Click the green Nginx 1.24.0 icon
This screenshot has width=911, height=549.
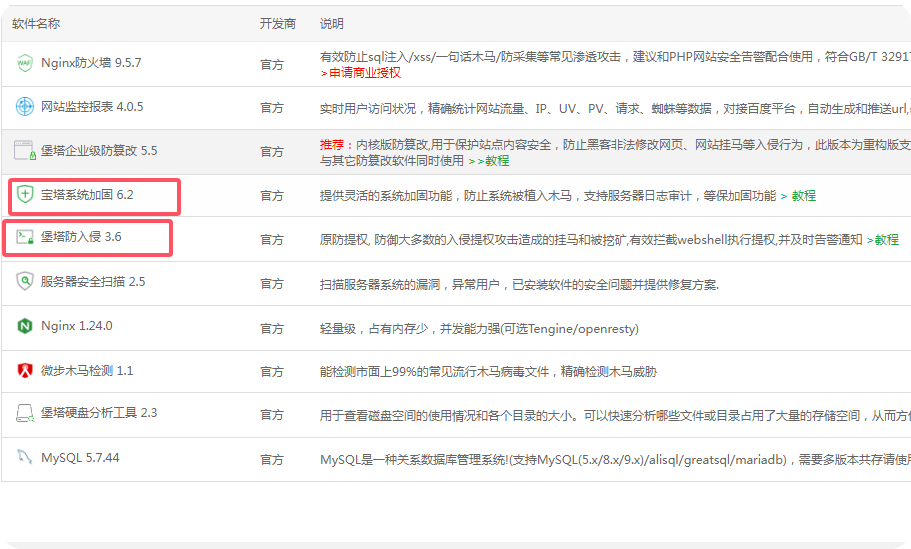(x=24, y=326)
